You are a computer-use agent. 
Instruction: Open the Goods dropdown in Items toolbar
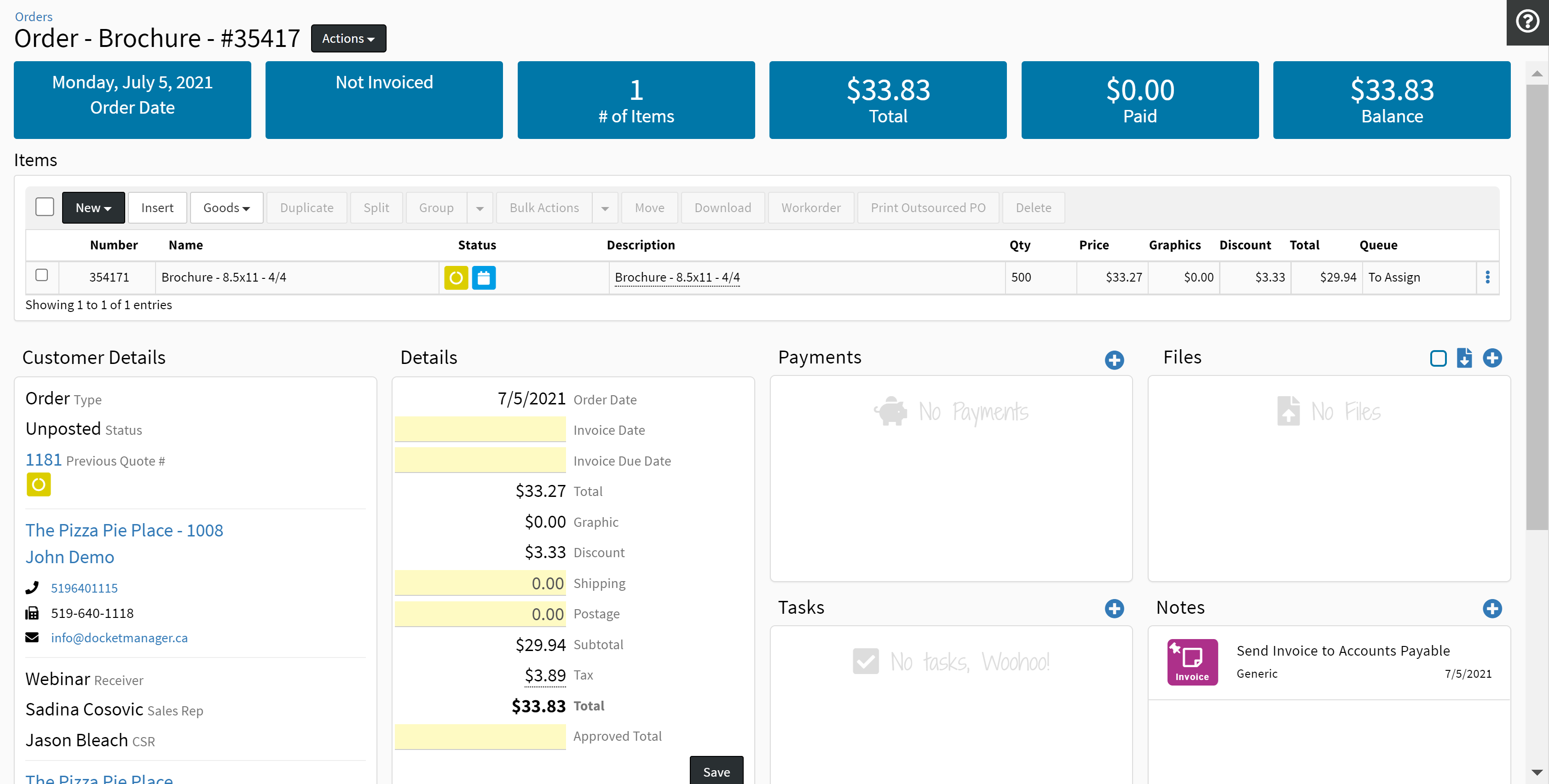(226, 208)
